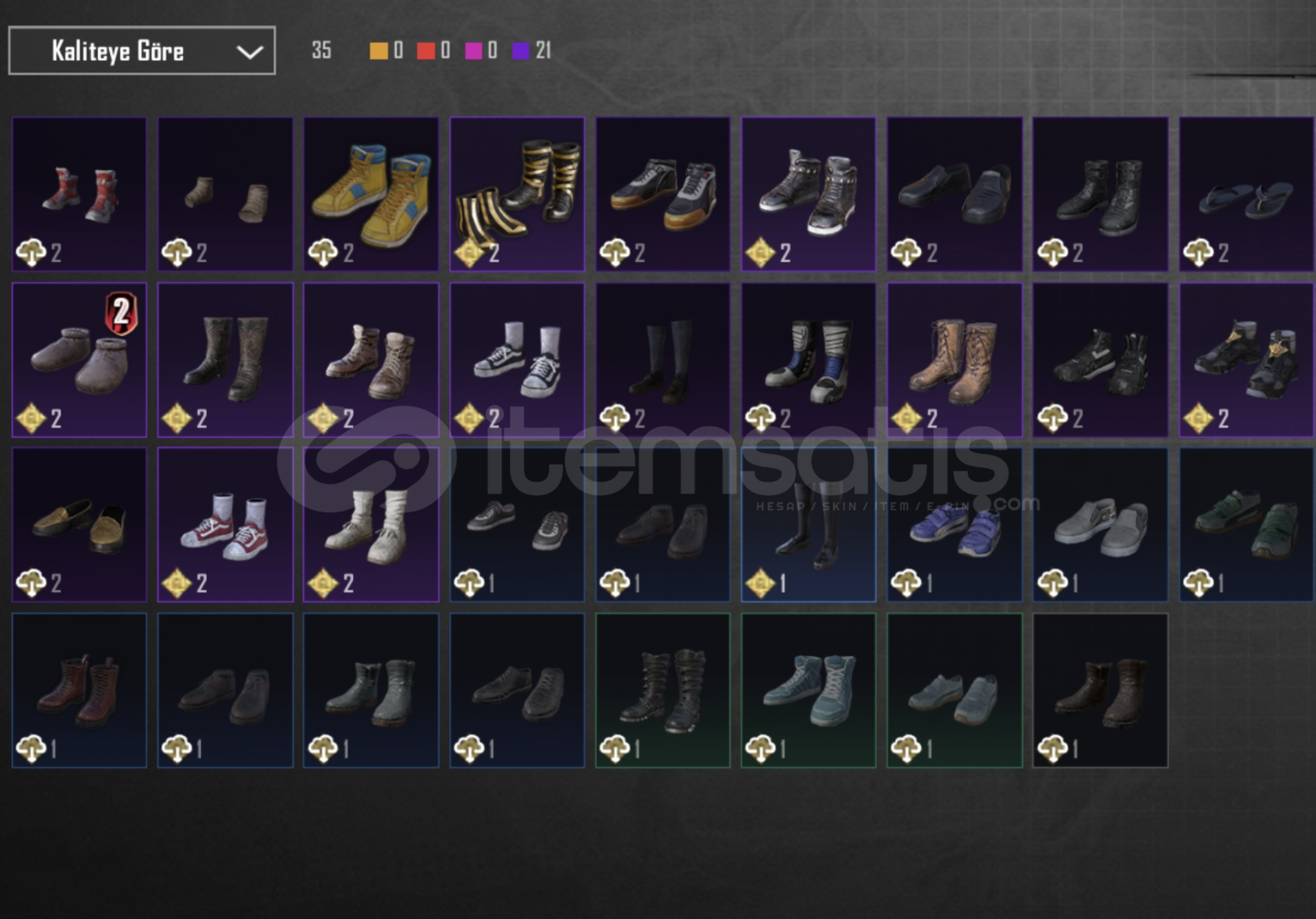Choose the purple velcro sneakers
1316x919 pixels.
pos(954,525)
